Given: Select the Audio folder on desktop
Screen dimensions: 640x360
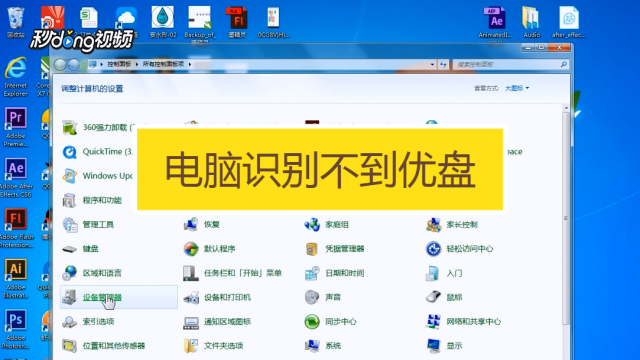Looking at the screenshot, I should coord(532,22).
